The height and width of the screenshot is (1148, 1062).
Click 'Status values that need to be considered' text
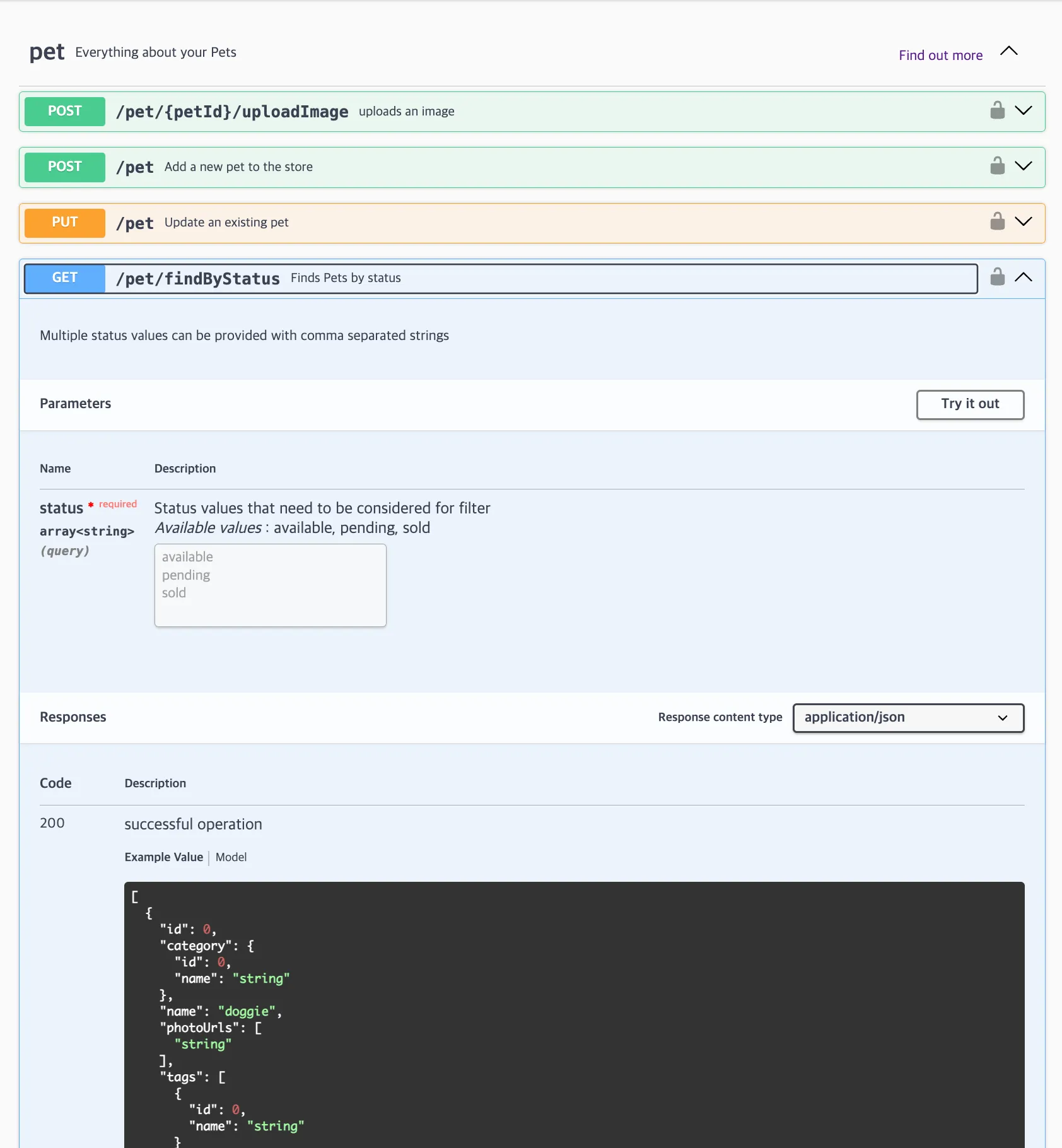322,508
